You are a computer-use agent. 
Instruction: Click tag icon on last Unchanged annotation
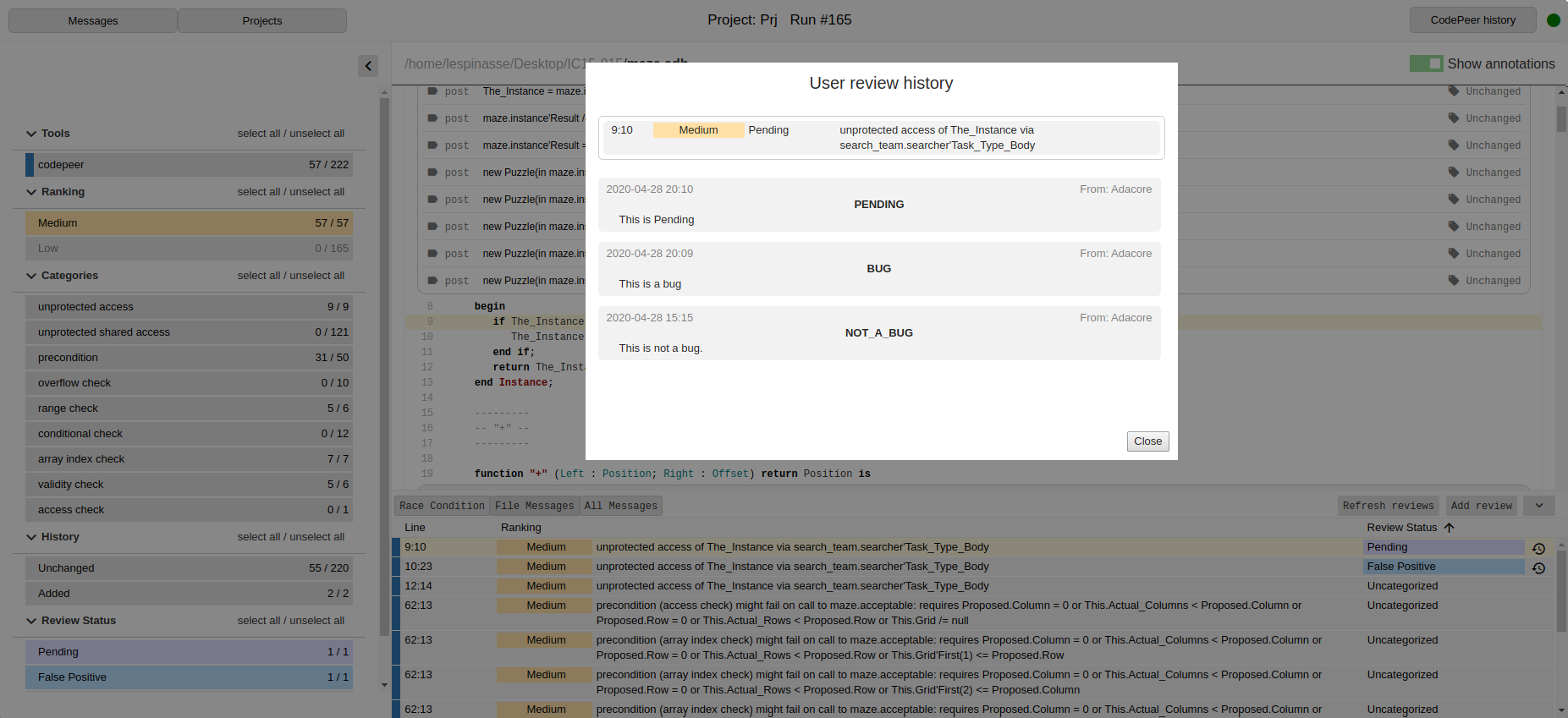(x=1454, y=281)
